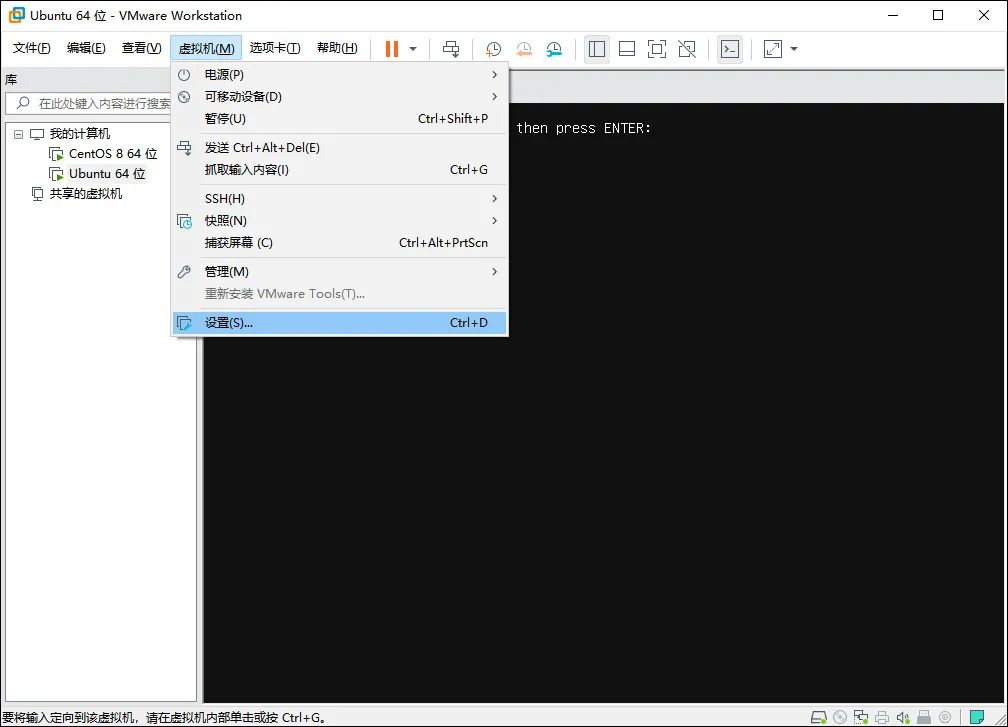Open the 帮助(H) menu
The image size is (1008, 727).
point(337,48)
